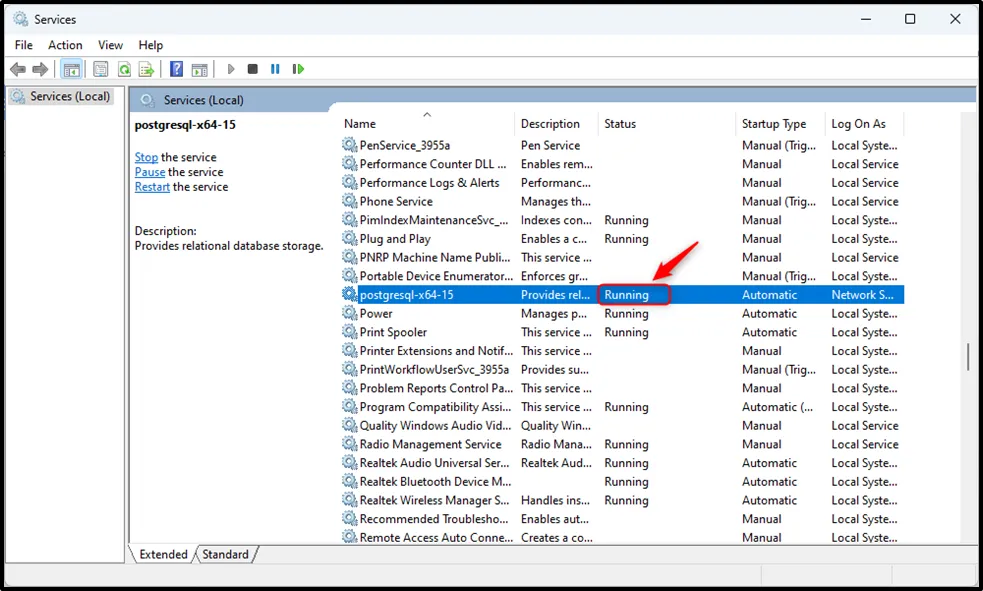
Task: Sort by the Startup Type column header
Action: point(773,124)
